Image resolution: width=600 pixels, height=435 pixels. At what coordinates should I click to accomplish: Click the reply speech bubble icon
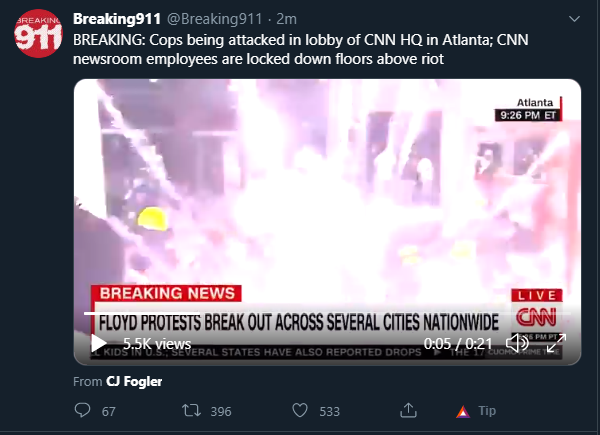coord(82,410)
